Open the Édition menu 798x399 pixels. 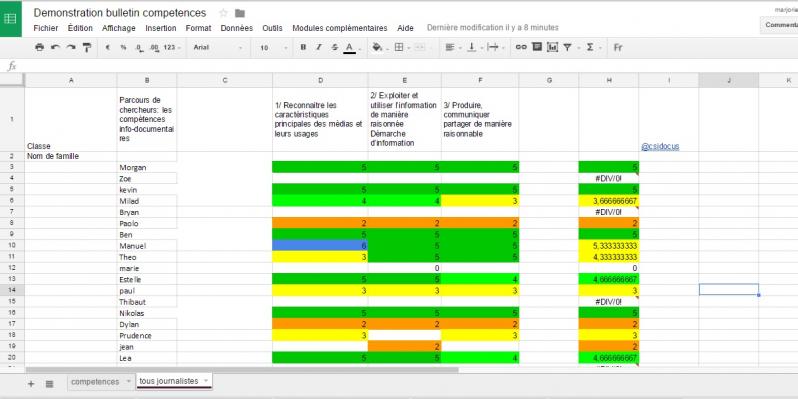click(80, 28)
